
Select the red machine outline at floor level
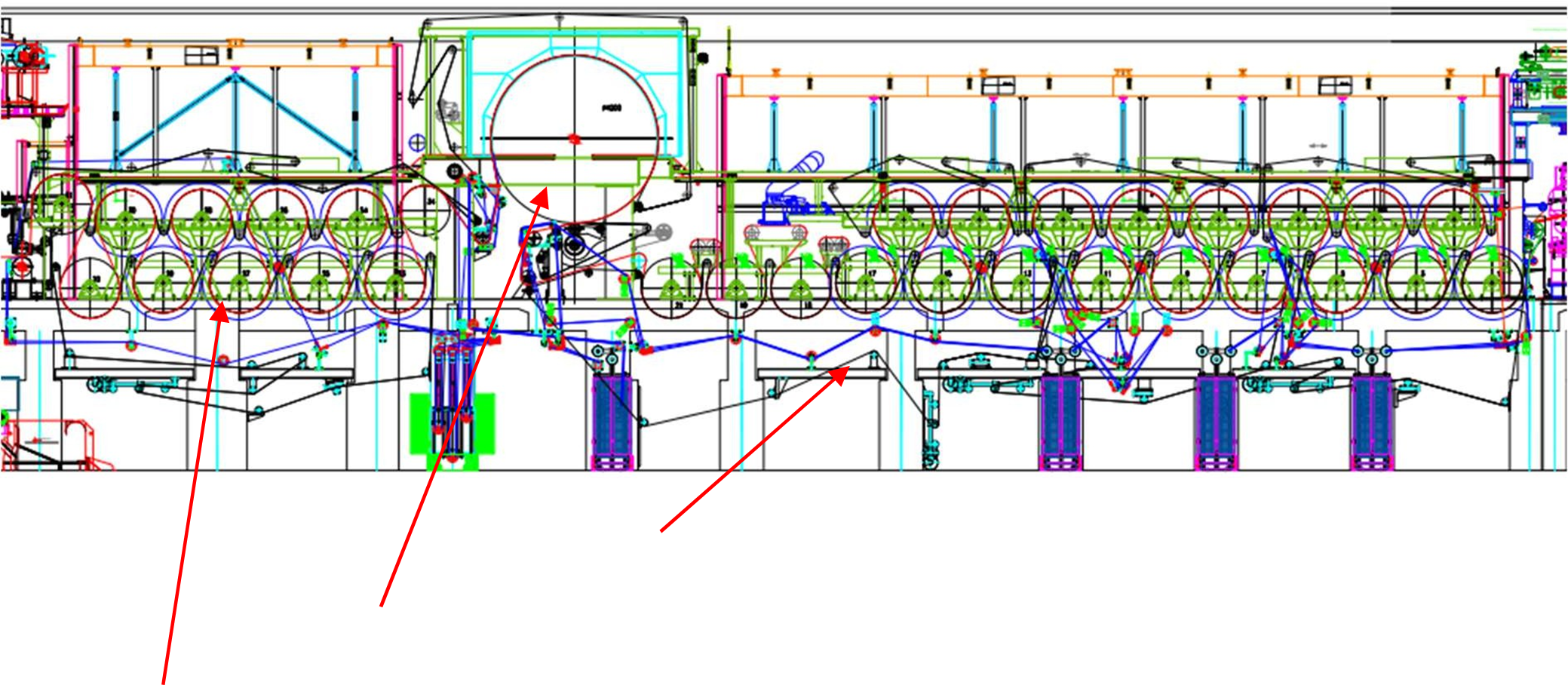pos(57,445)
